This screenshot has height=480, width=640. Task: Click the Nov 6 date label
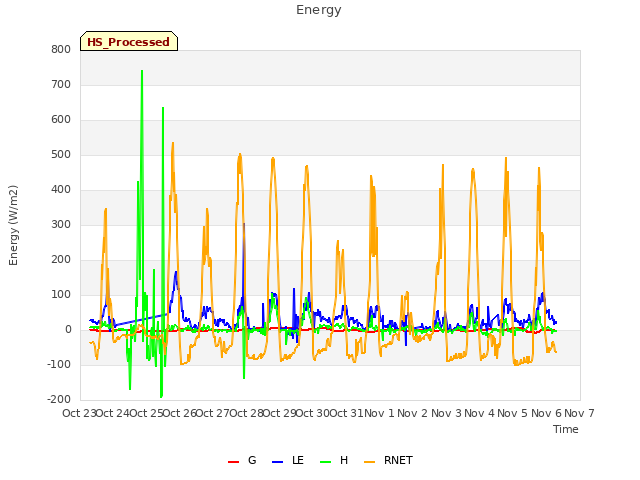tap(546, 413)
